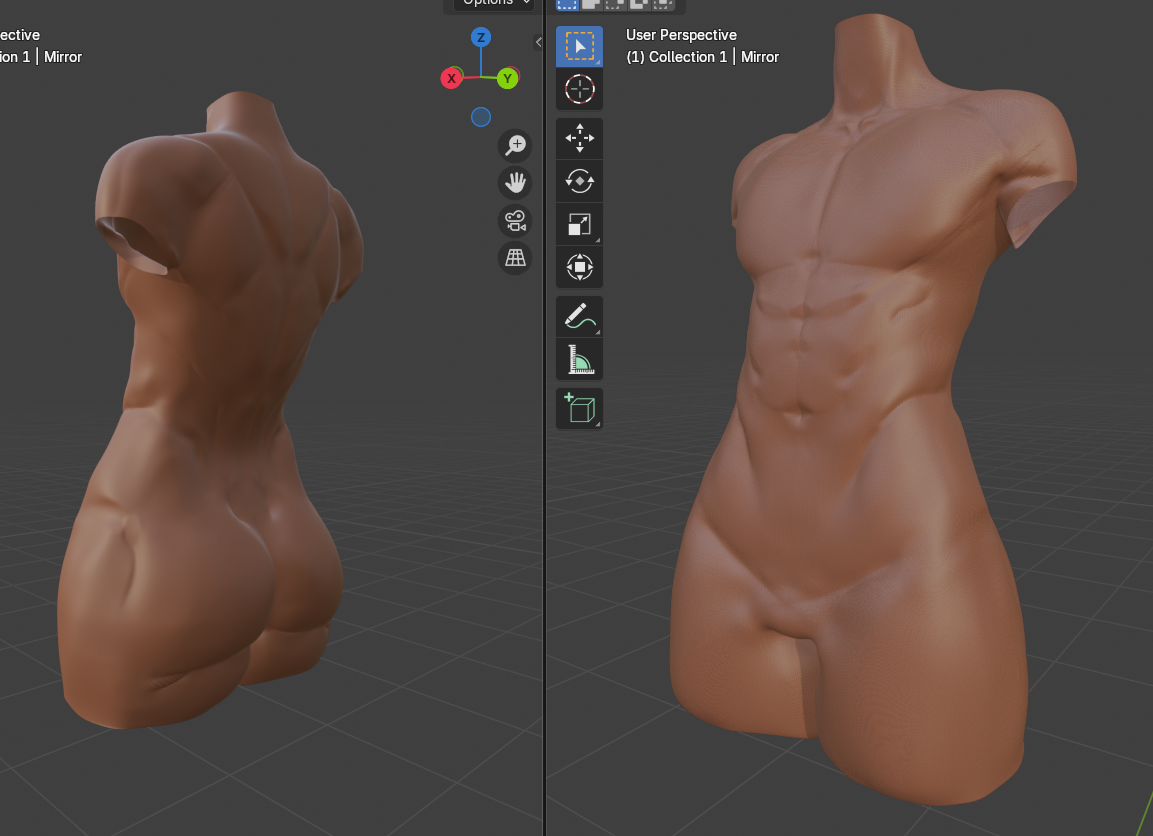Click the "User Perspective" text label
This screenshot has width=1153, height=836.
pos(681,35)
